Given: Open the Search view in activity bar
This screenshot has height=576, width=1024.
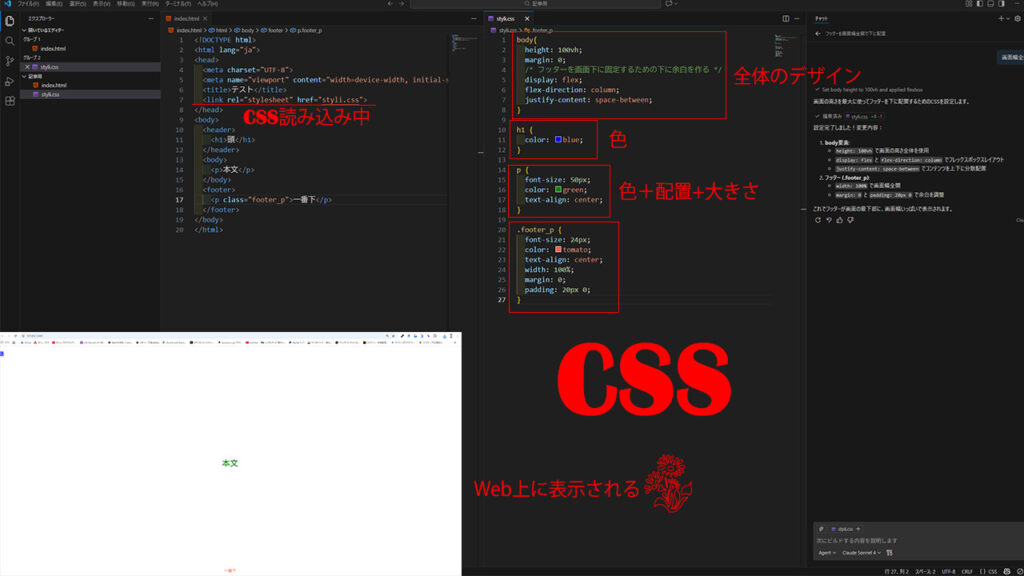Looking at the screenshot, I should [10, 41].
